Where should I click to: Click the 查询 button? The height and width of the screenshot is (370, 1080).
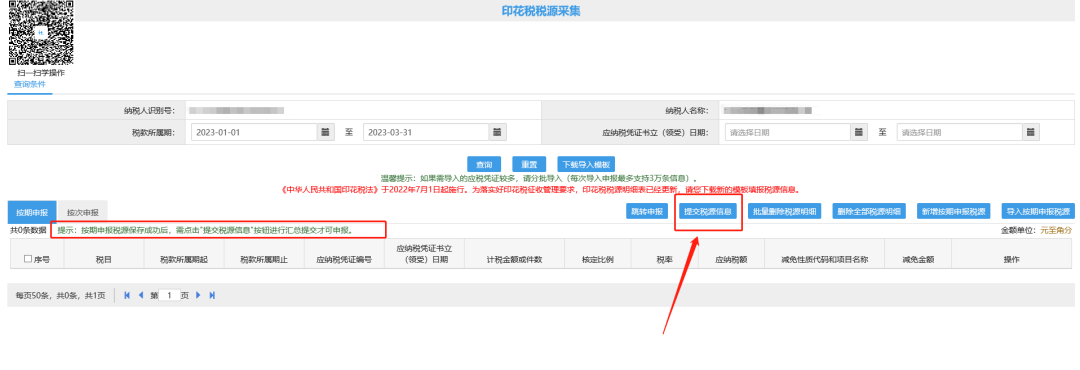pos(484,165)
